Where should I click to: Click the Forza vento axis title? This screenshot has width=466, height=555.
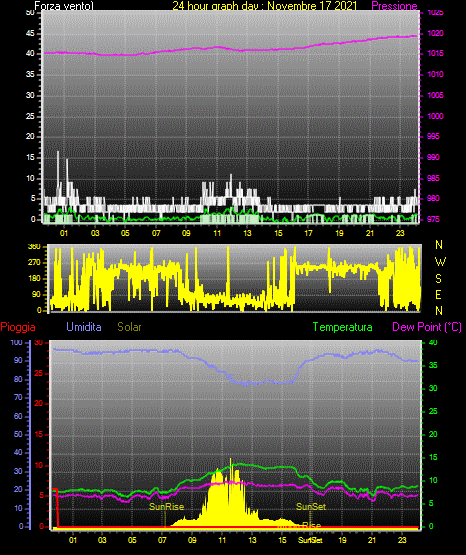(x=64, y=6)
